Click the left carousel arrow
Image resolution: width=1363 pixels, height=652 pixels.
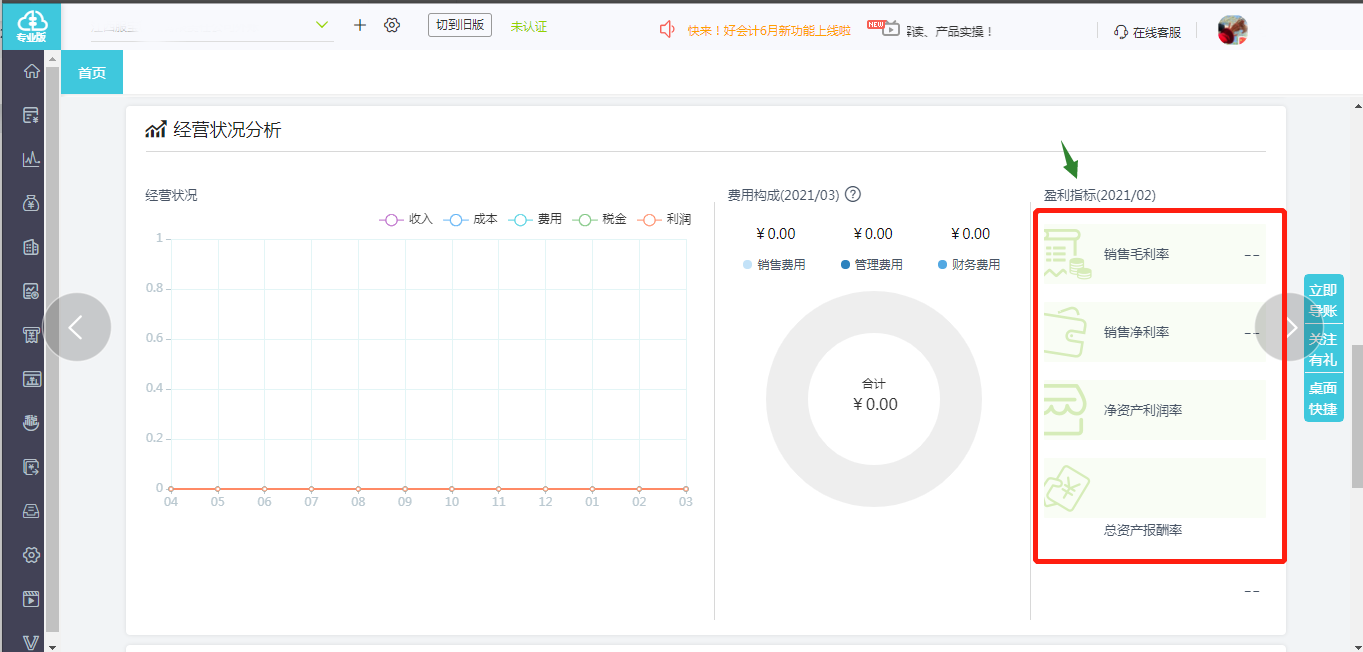[77, 327]
